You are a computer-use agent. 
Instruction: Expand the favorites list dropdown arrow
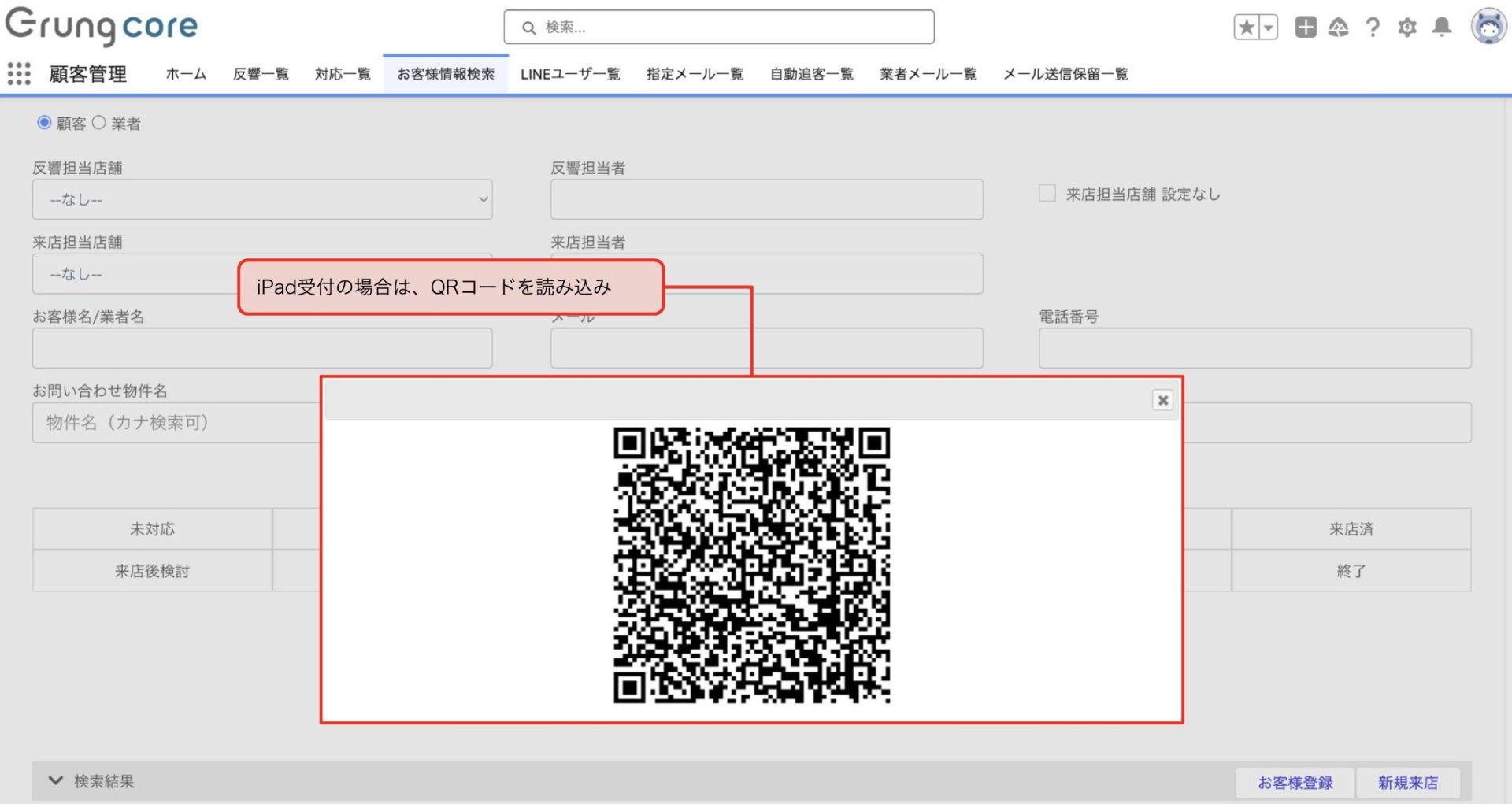[x=1268, y=28]
